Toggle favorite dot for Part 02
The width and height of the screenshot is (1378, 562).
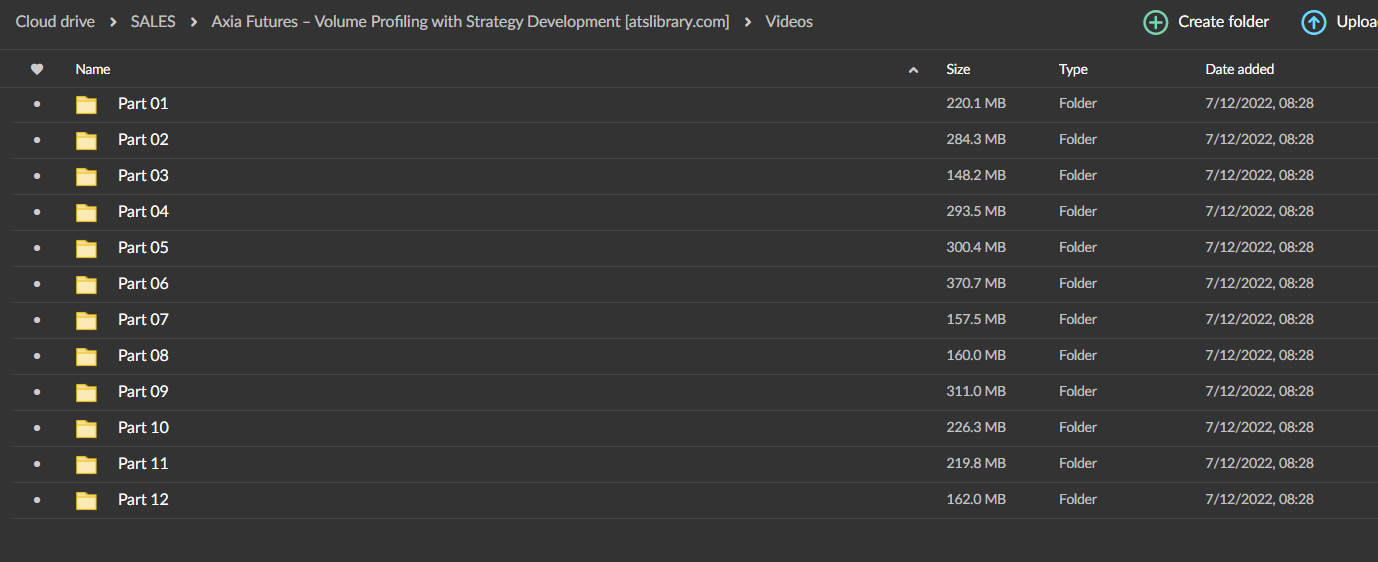pos(37,140)
